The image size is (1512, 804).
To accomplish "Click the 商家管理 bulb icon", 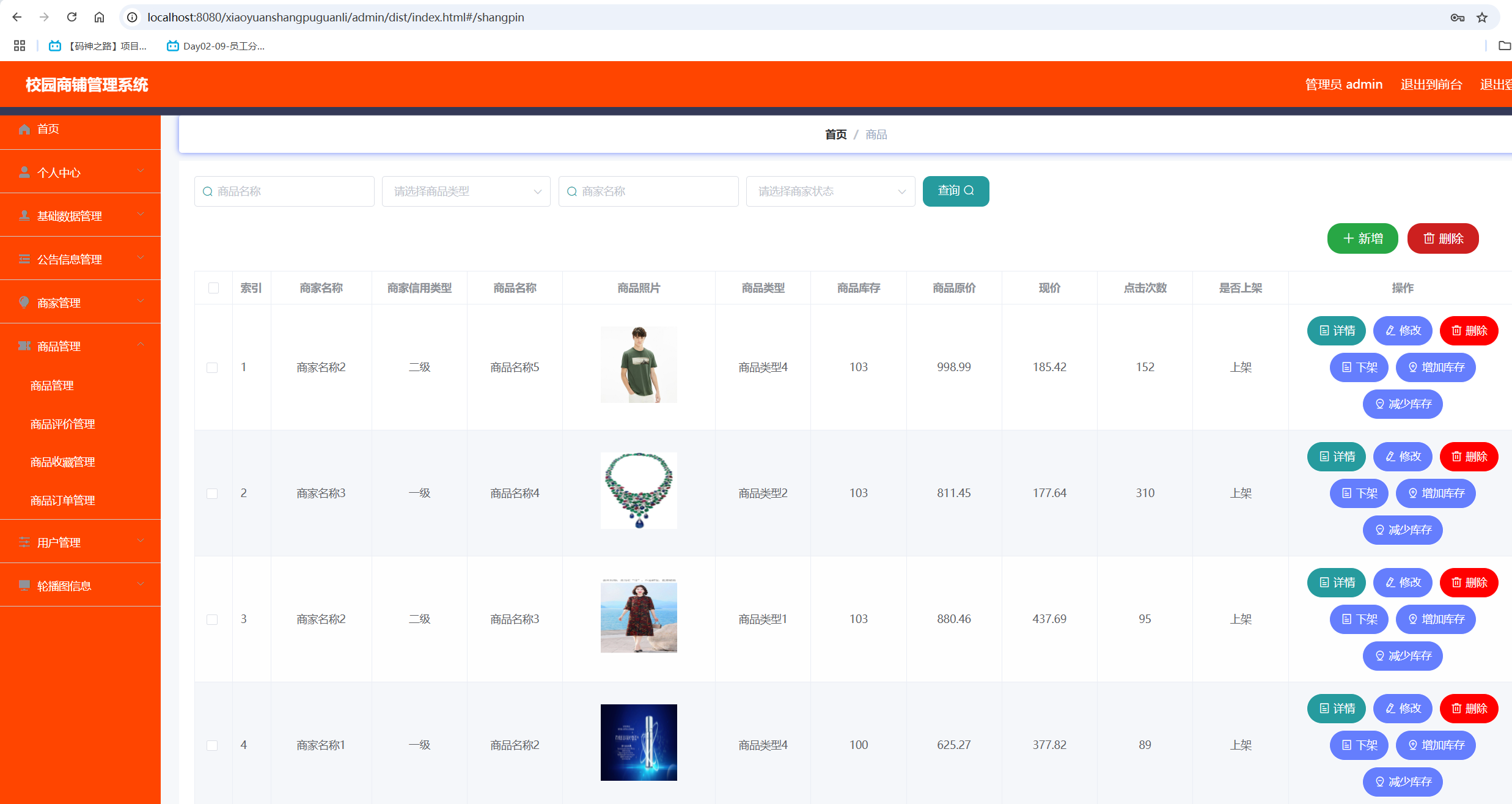I will point(24,303).
